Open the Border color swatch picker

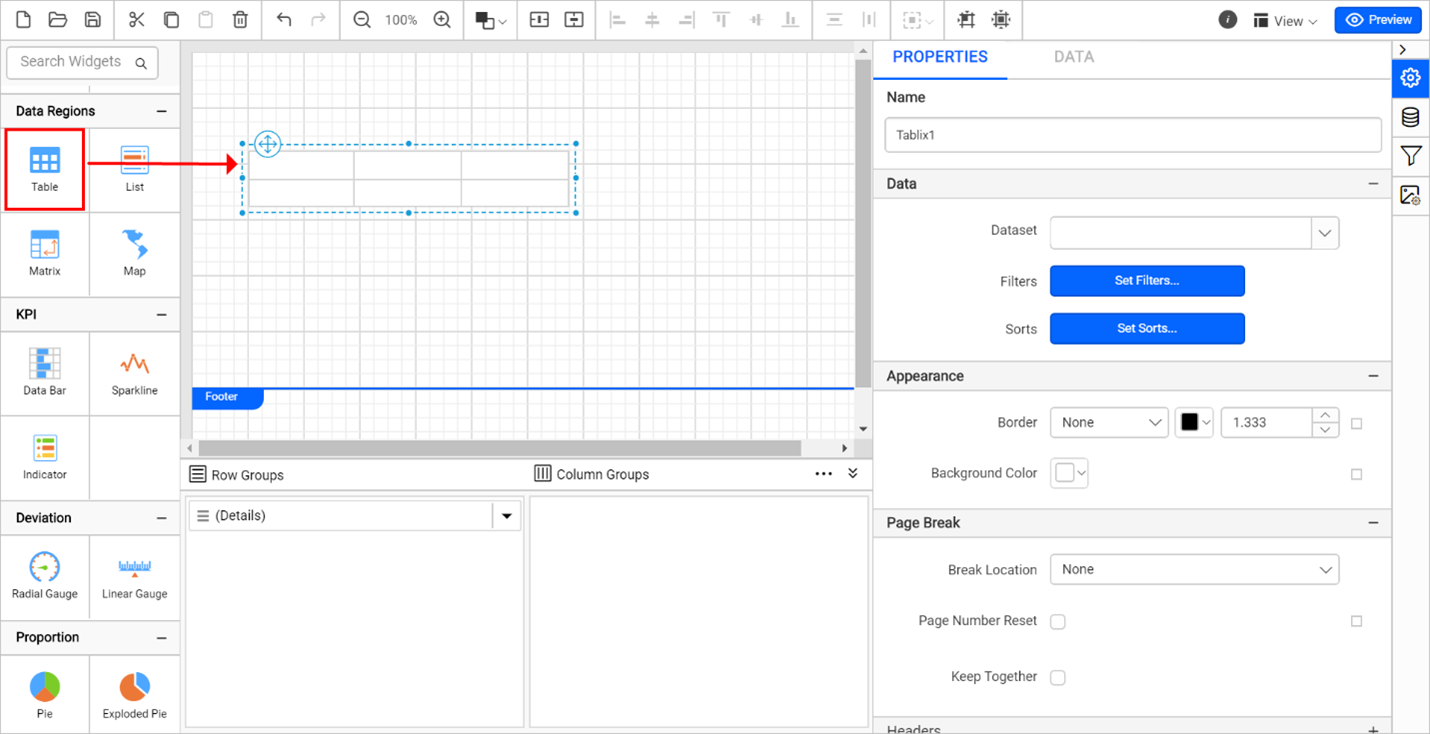[x=1194, y=422]
